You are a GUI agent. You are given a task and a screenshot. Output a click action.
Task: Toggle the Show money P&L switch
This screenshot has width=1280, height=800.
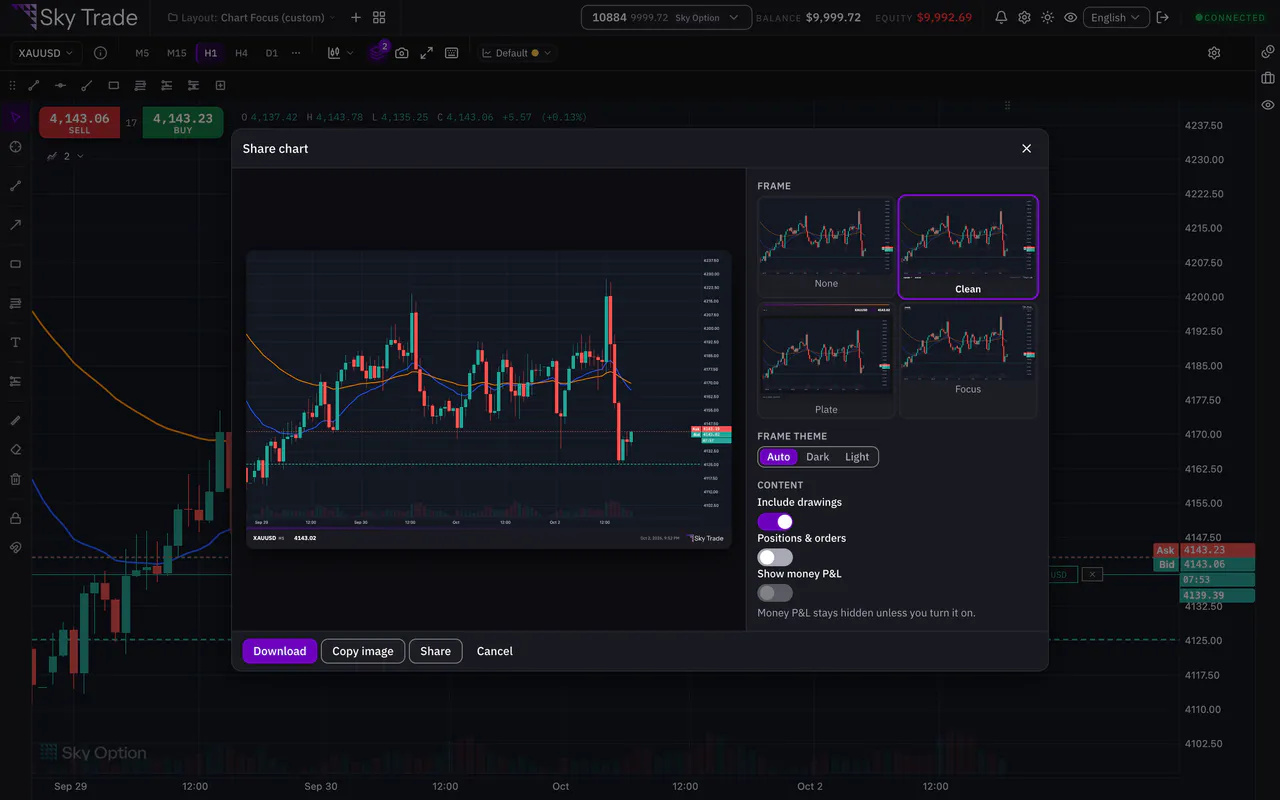click(775, 593)
